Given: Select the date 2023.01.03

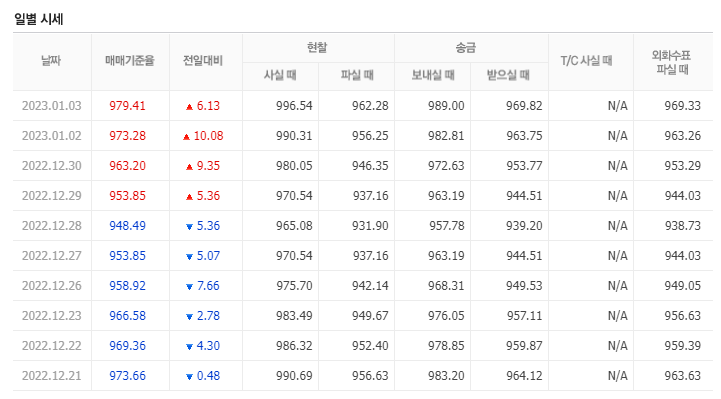Looking at the screenshot, I should tap(52, 106).
